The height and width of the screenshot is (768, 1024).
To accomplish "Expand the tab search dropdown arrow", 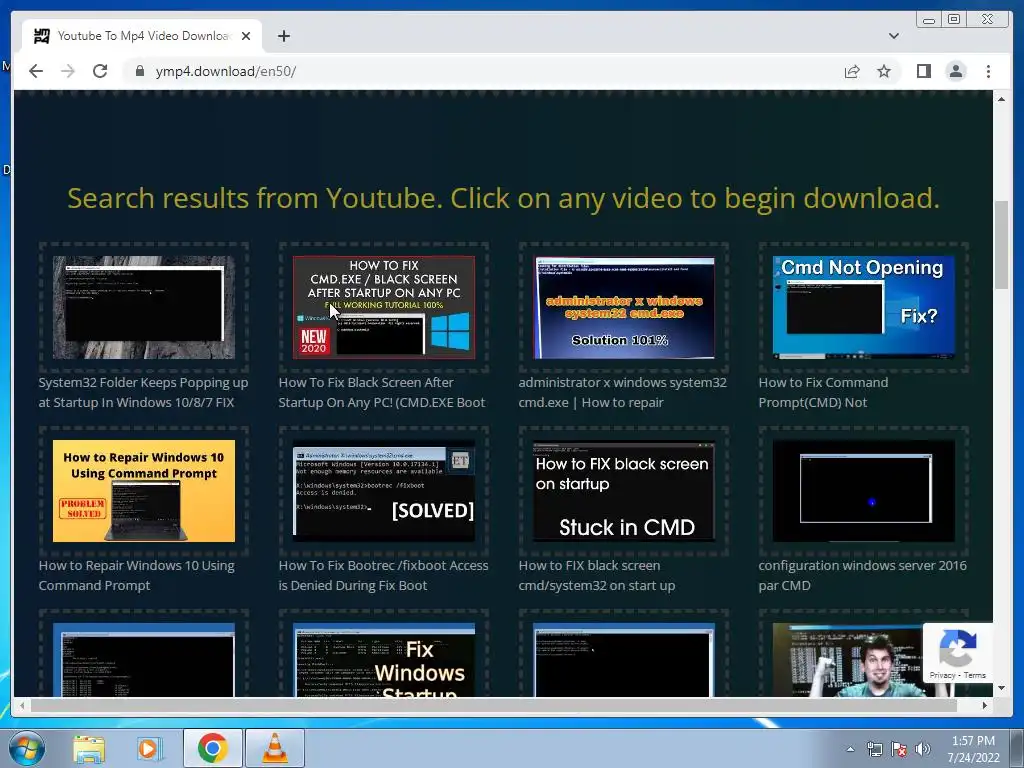I will pos(893,36).
